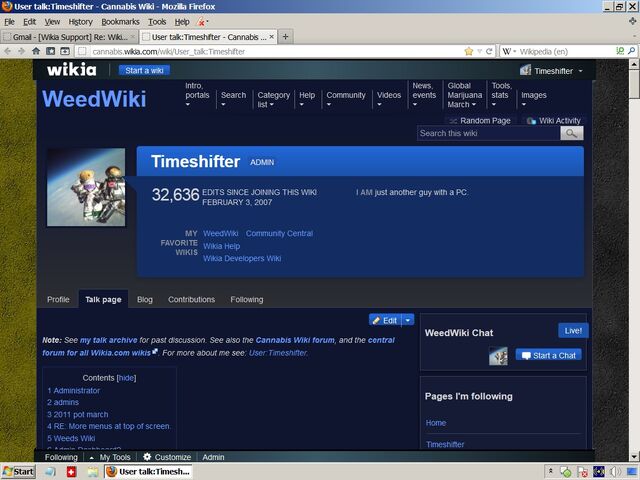Viewport: 640px width, 480px height.
Task: Open the folder icon in quick launch
Action: coord(93,472)
